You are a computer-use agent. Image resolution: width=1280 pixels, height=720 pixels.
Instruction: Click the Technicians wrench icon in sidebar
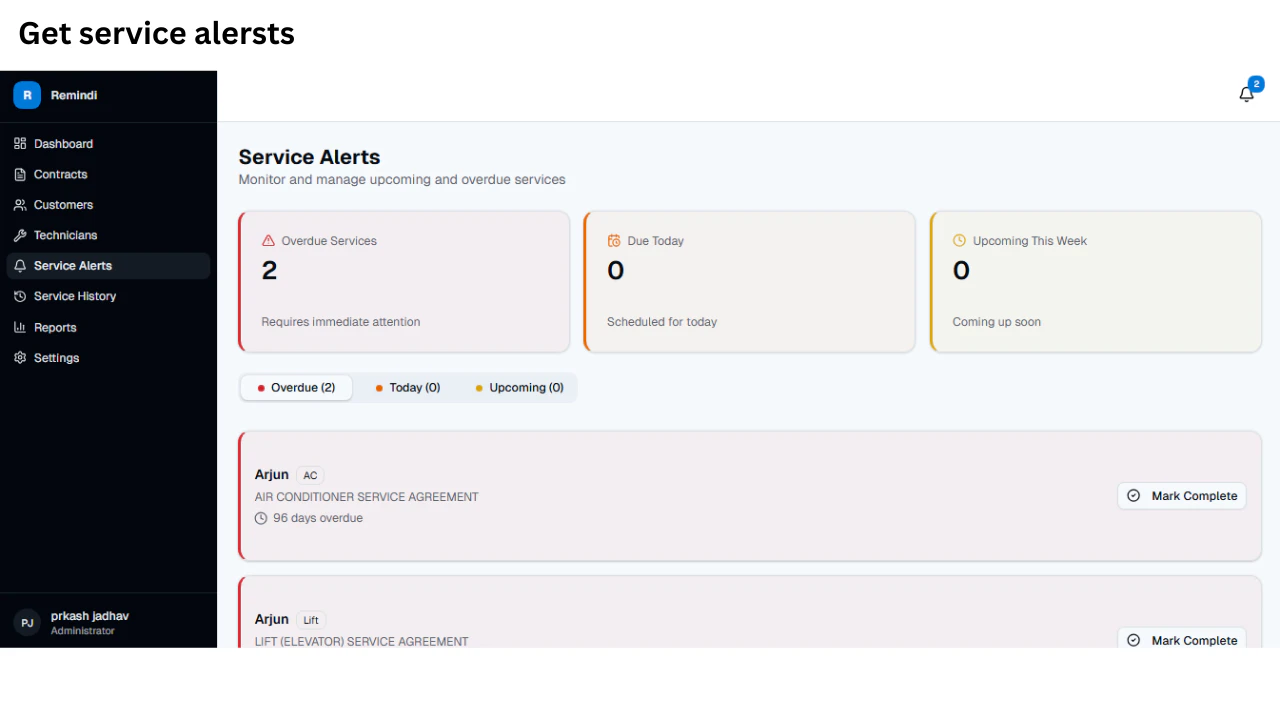20,235
